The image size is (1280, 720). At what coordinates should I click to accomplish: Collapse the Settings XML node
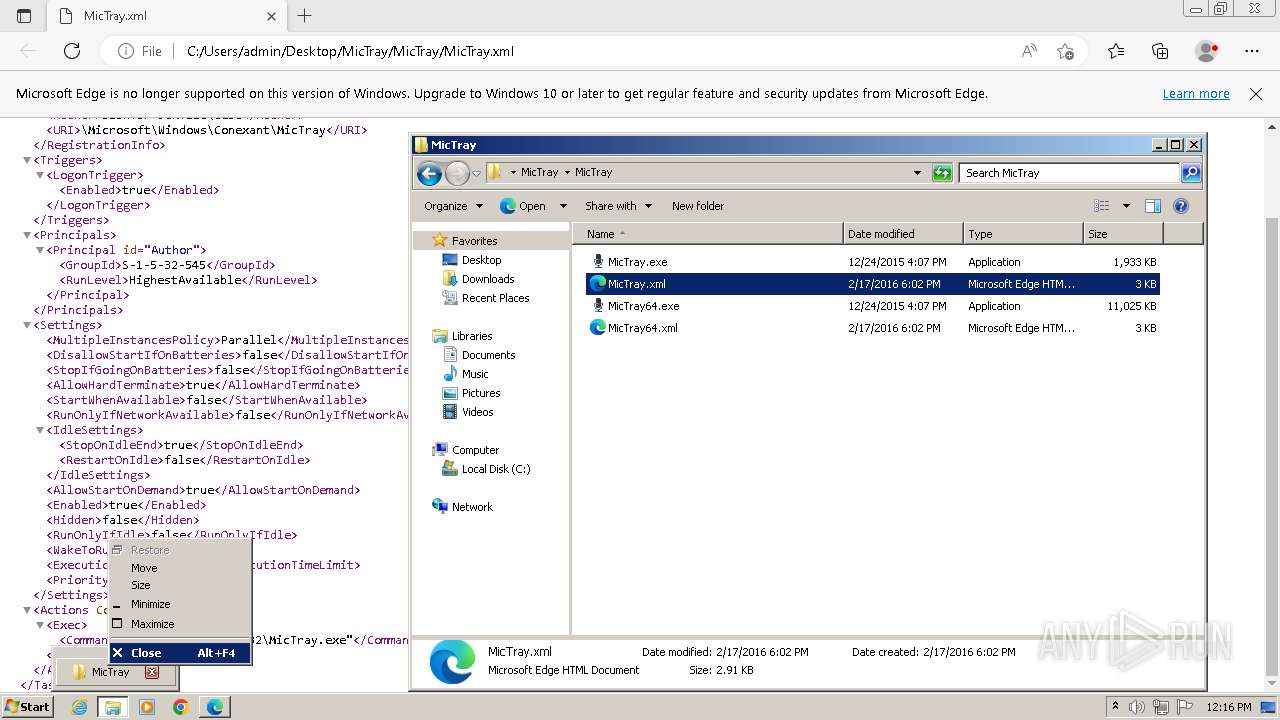pos(27,325)
